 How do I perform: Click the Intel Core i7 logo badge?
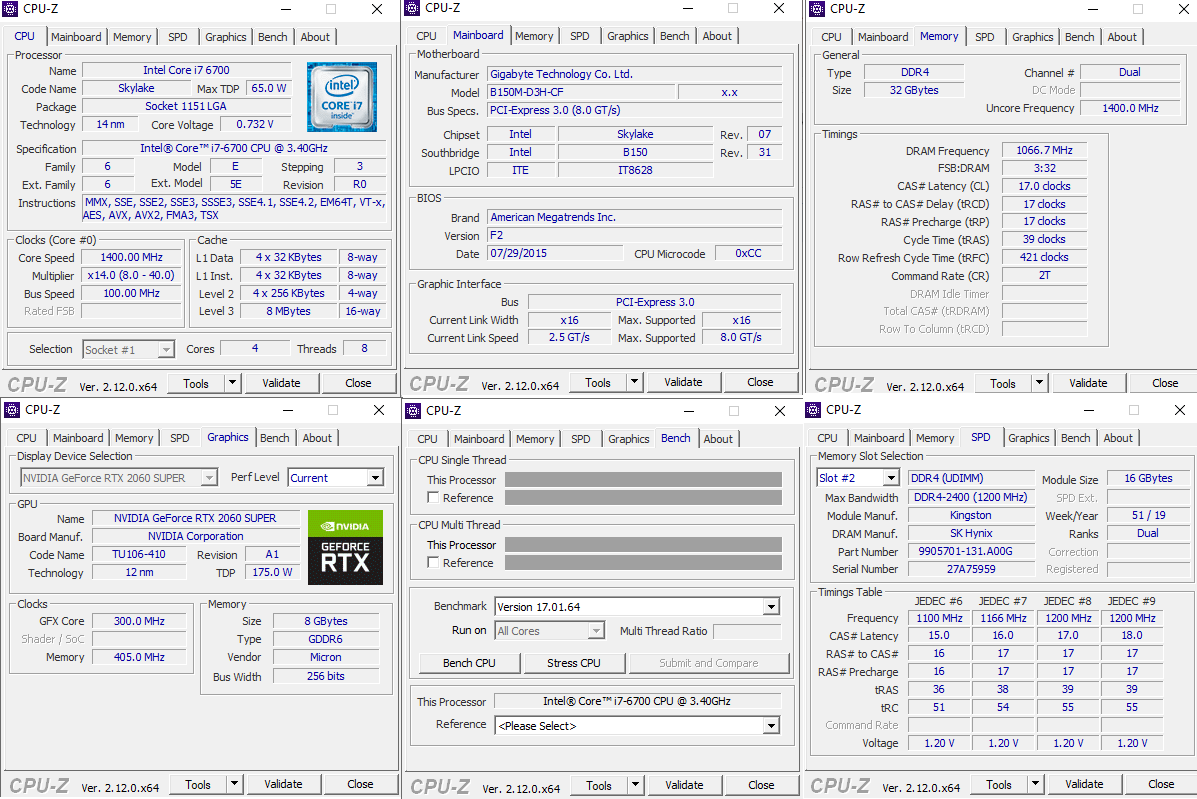point(342,97)
